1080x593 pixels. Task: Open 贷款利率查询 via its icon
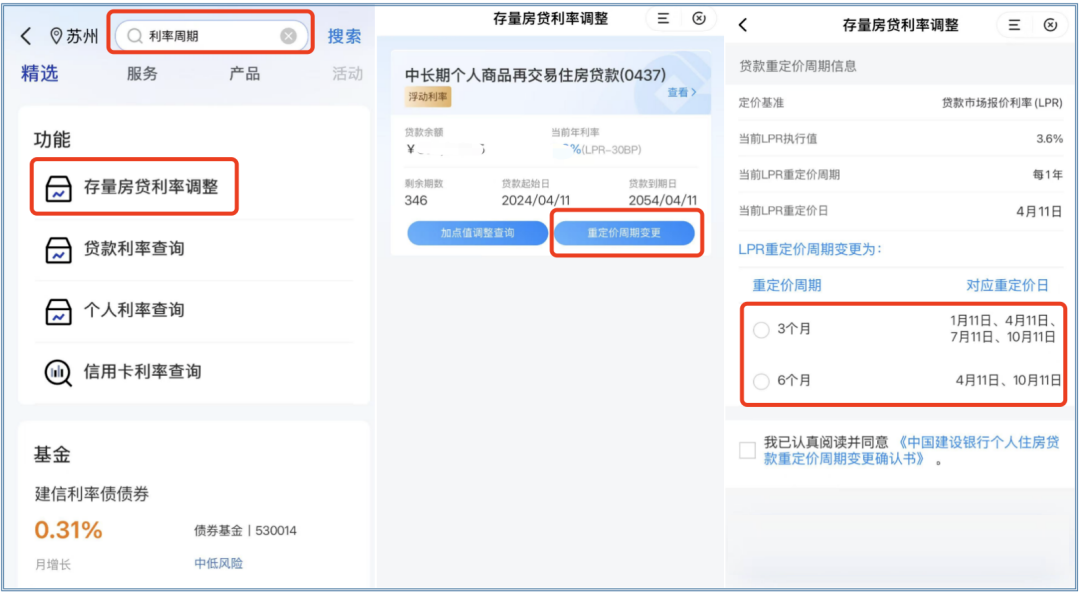pos(59,249)
